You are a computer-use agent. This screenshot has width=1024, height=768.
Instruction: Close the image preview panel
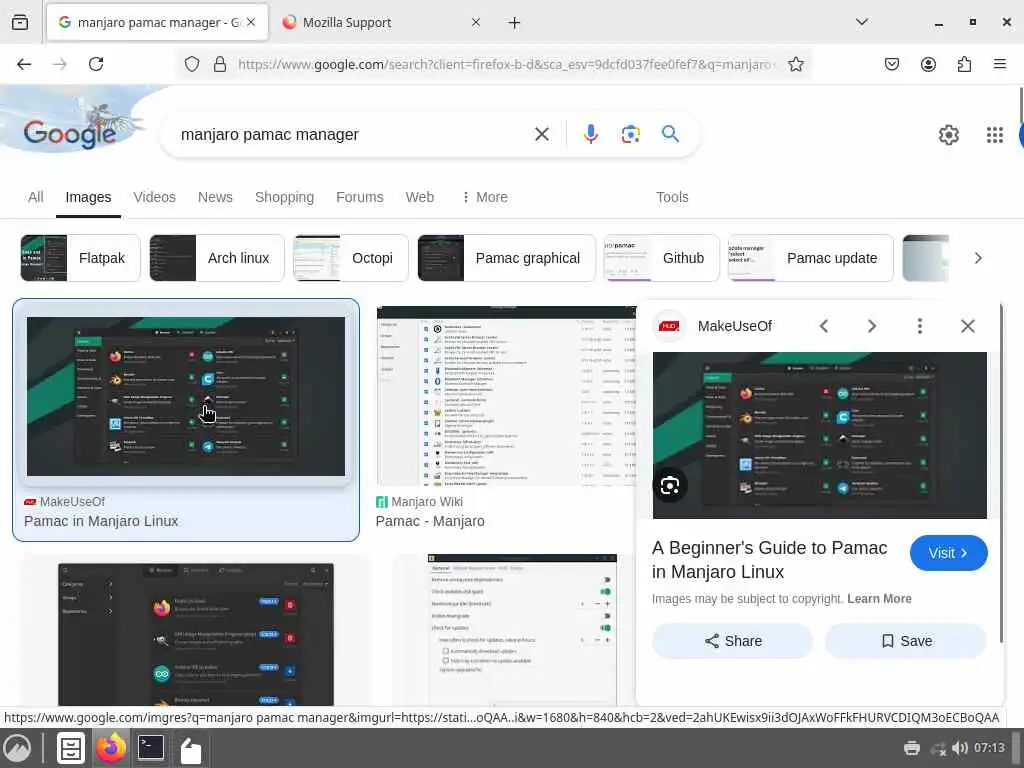coord(968,326)
